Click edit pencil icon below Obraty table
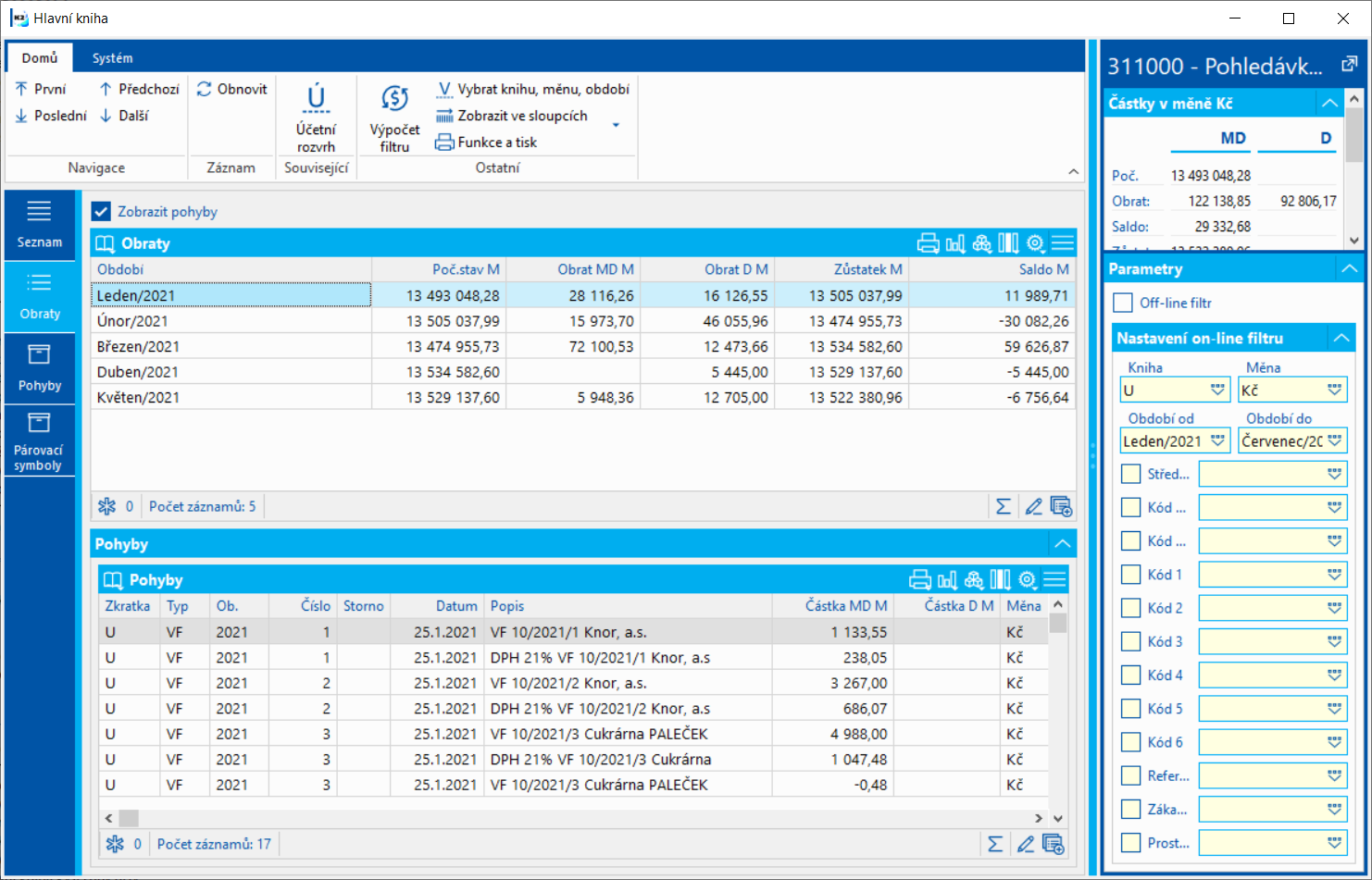 click(1033, 506)
